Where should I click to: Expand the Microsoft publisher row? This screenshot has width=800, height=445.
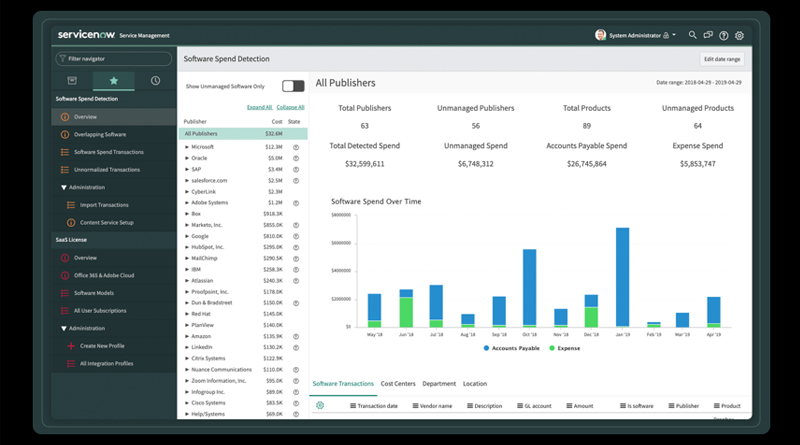point(187,147)
